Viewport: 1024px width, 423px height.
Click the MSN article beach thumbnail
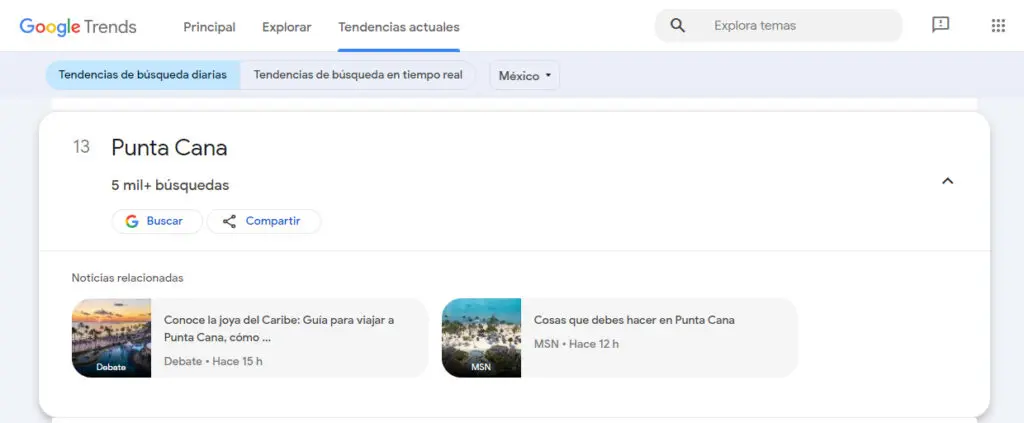[481, 338]
